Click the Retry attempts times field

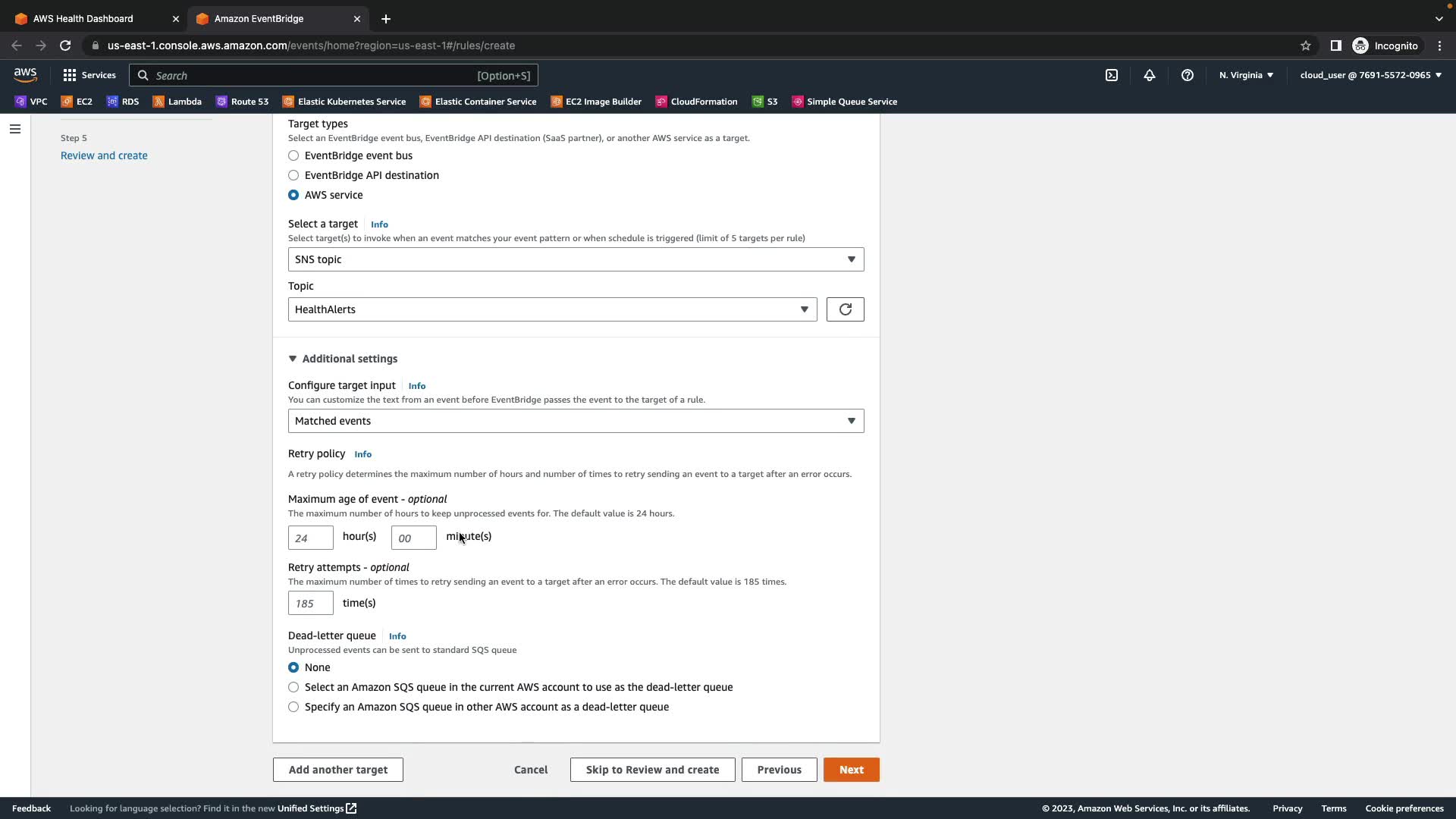[x=310, y=603]
